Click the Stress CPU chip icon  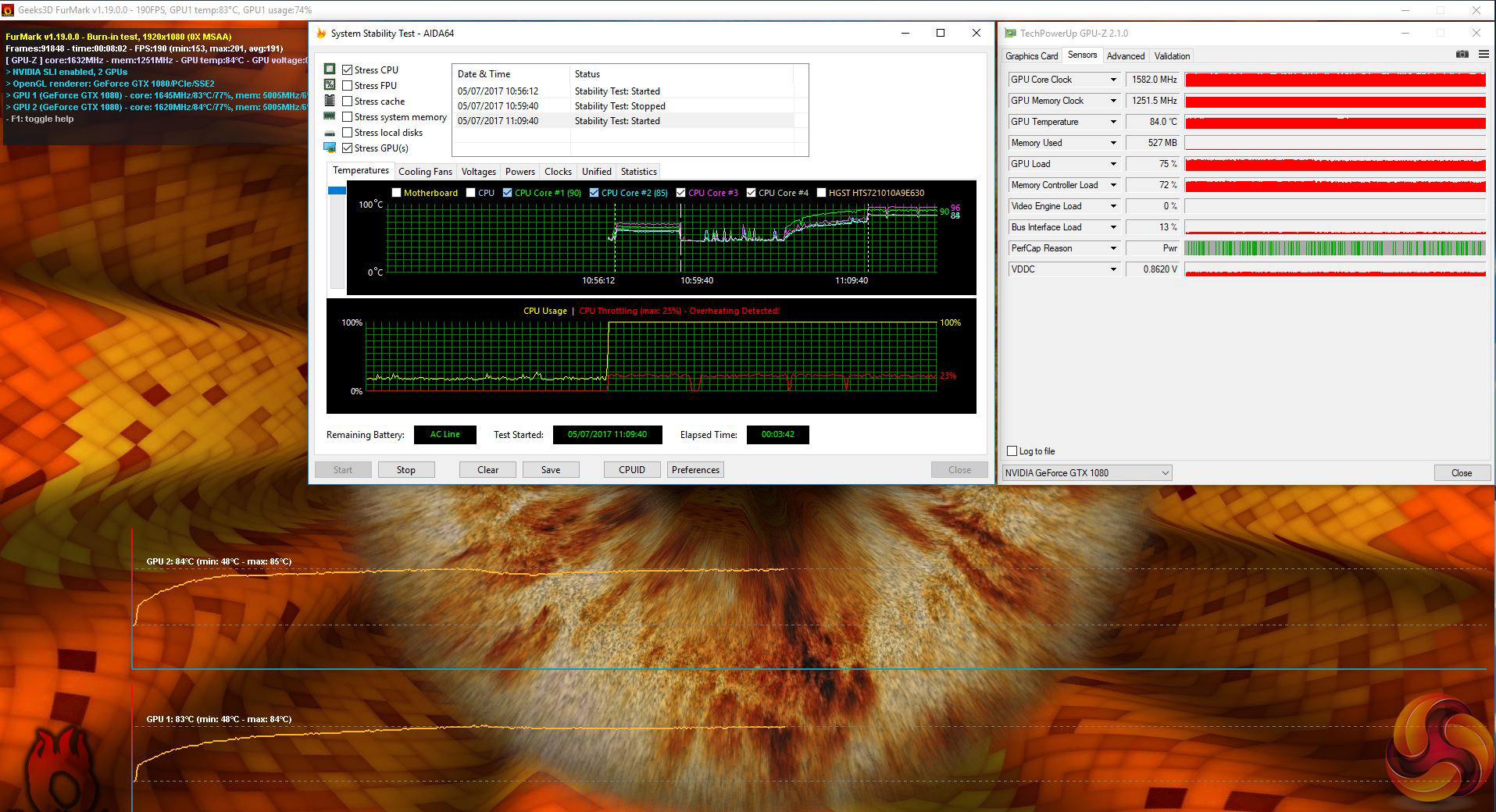[330, 69]
